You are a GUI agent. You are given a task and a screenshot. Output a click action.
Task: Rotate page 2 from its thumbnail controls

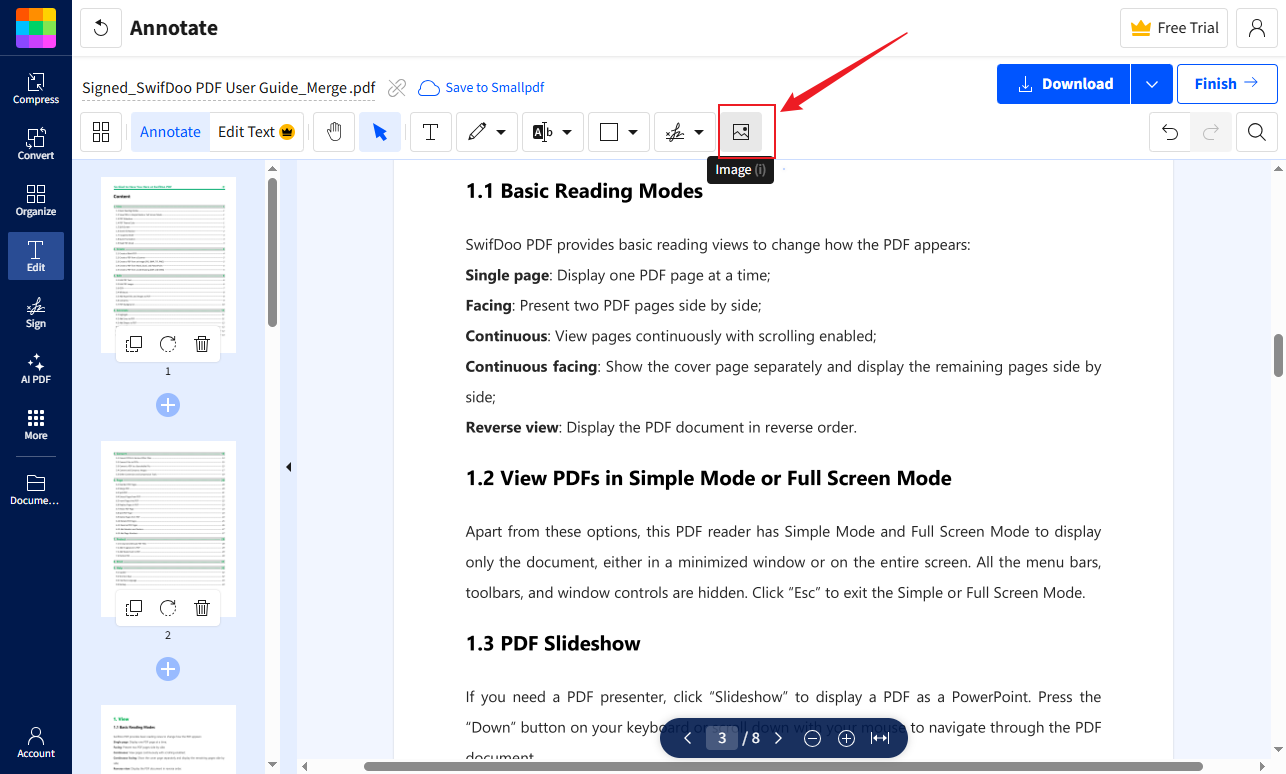[167, 607]
